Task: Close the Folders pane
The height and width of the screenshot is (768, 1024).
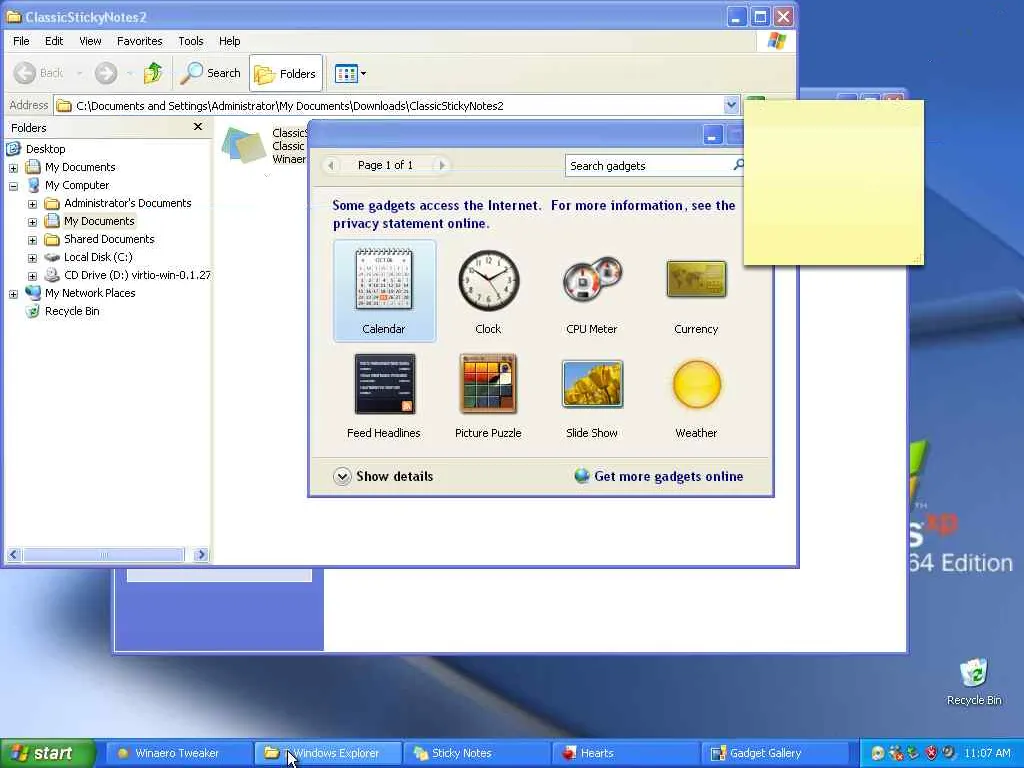Action: pyautogui.click(x=198, y=127)
